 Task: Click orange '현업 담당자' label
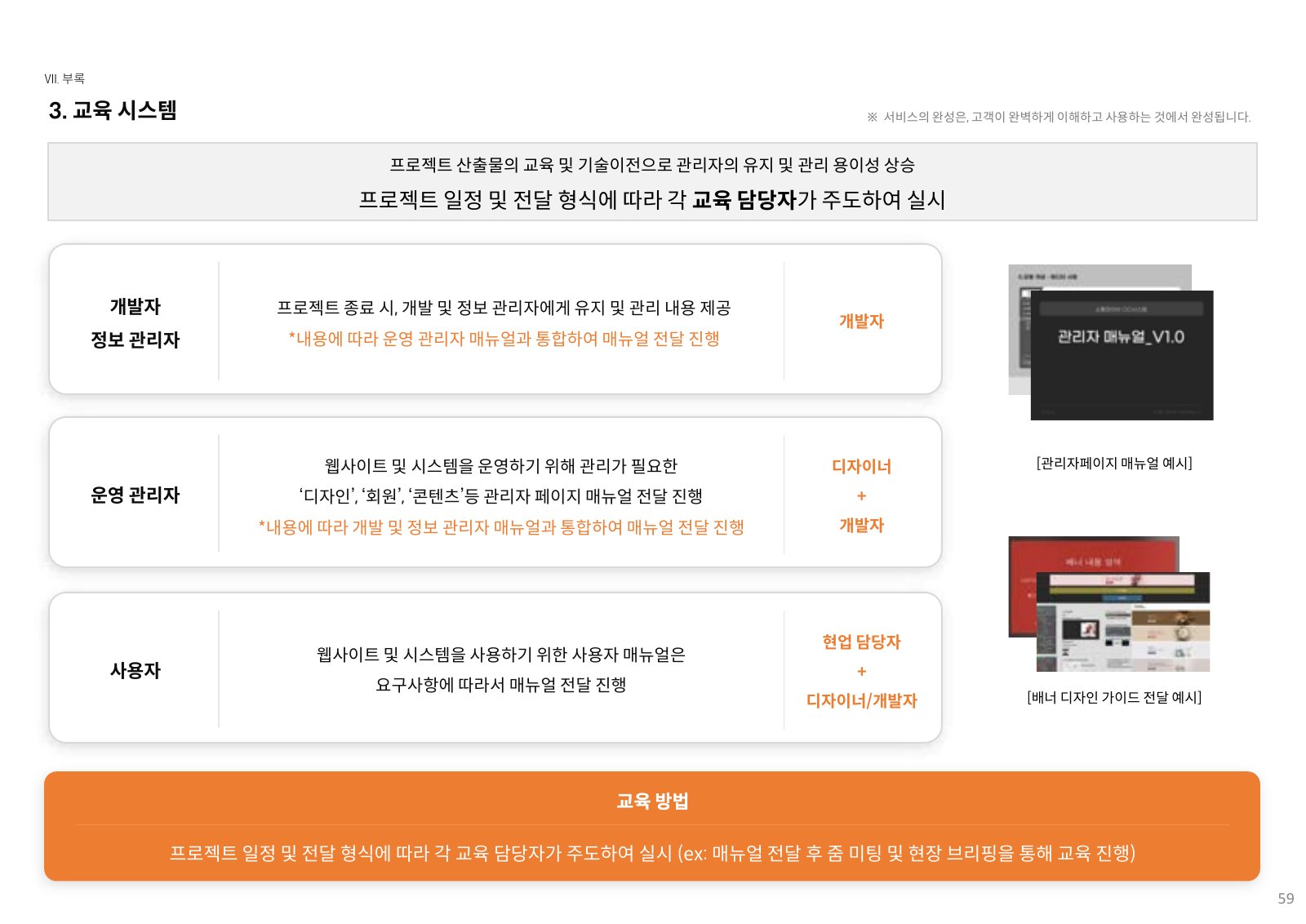(x=861, y=642)
